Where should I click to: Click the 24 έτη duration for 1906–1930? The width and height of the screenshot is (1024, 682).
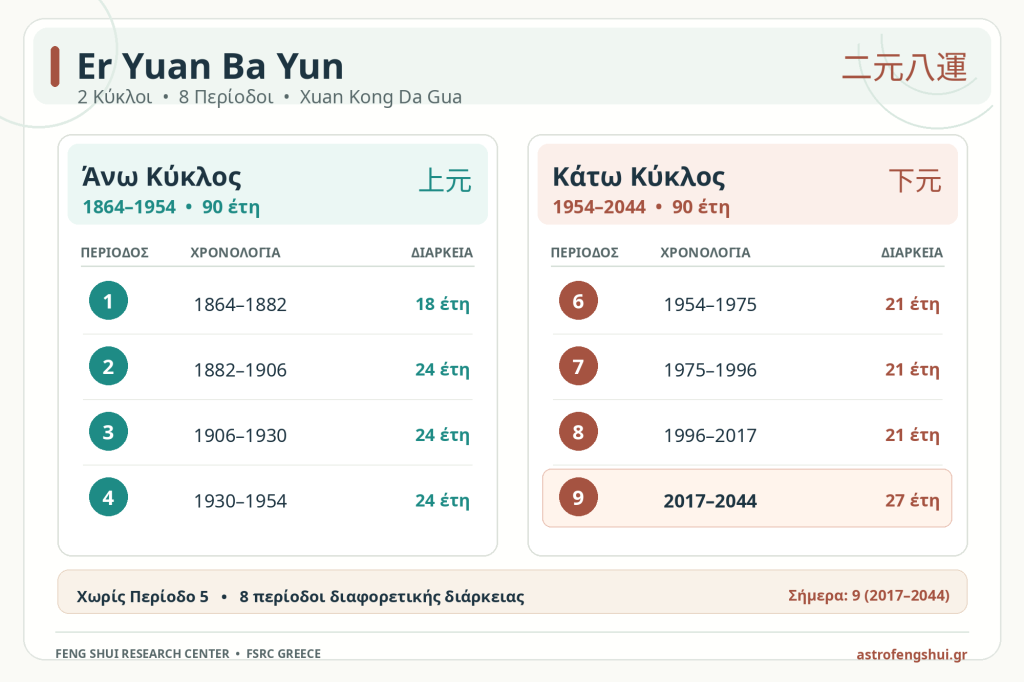click(442, 435)
